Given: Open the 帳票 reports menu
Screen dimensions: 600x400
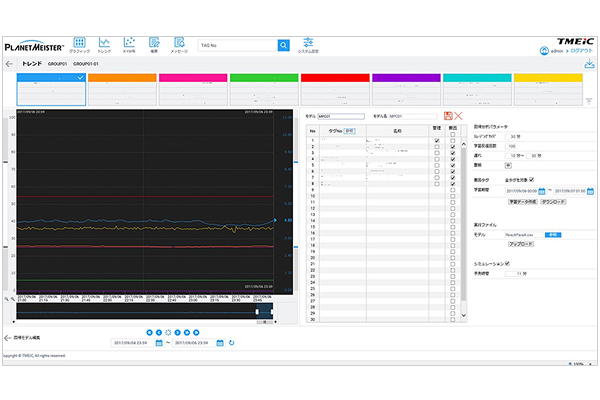Looking at the screenshot, I should pyautogui.click(x=154, y=44).
